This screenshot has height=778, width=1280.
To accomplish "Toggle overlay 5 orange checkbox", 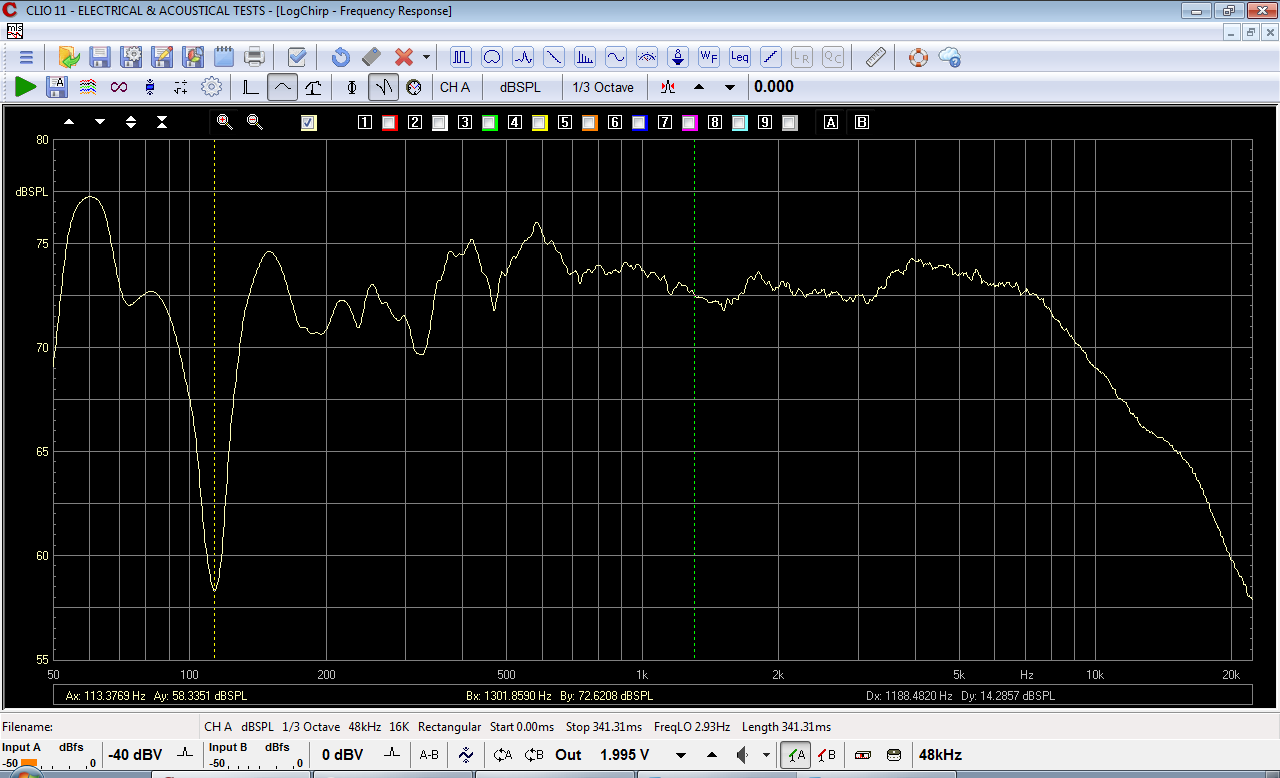I will [x=590, y=123].
